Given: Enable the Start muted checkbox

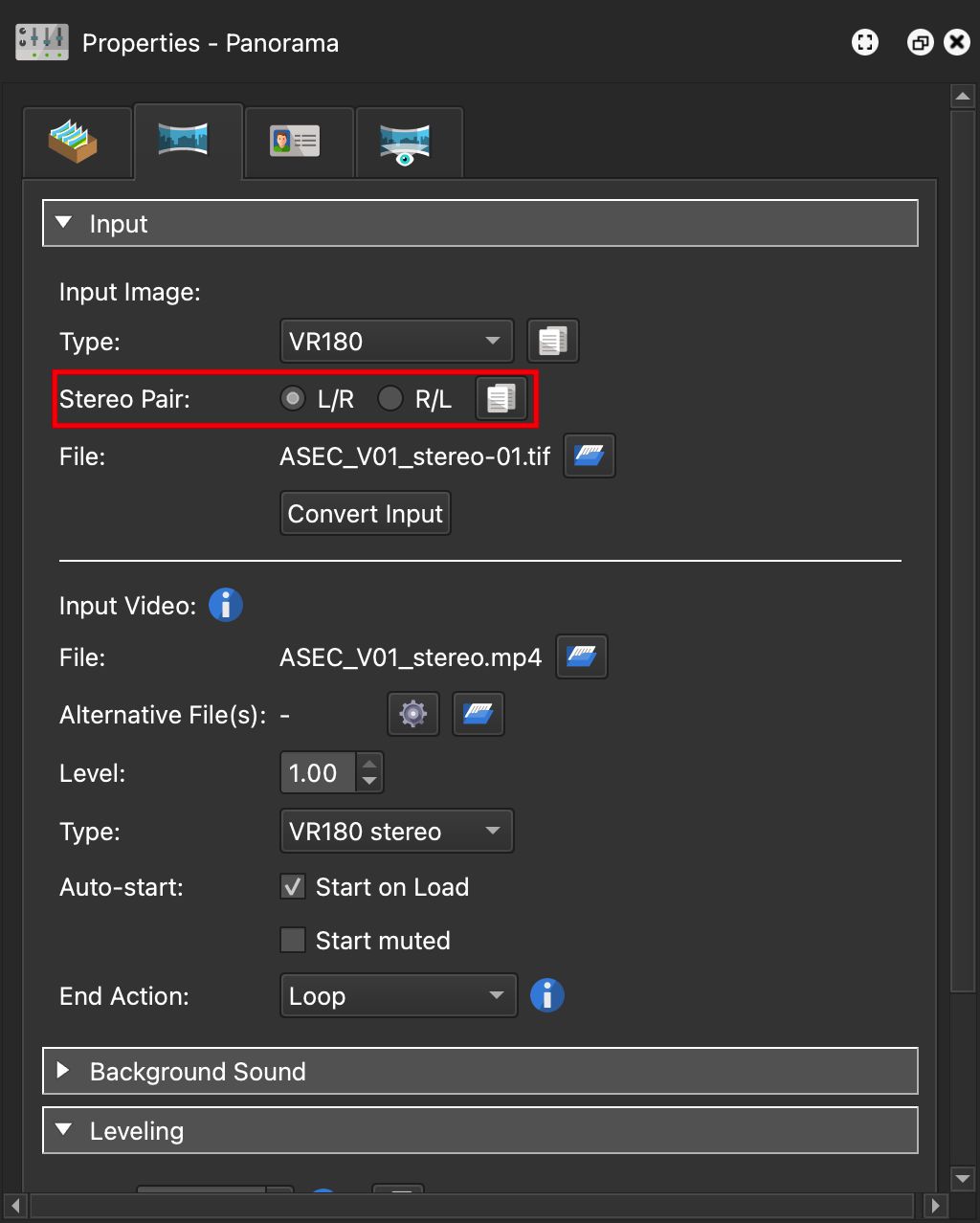Looking at the screenshot, I should pos(293,941).
